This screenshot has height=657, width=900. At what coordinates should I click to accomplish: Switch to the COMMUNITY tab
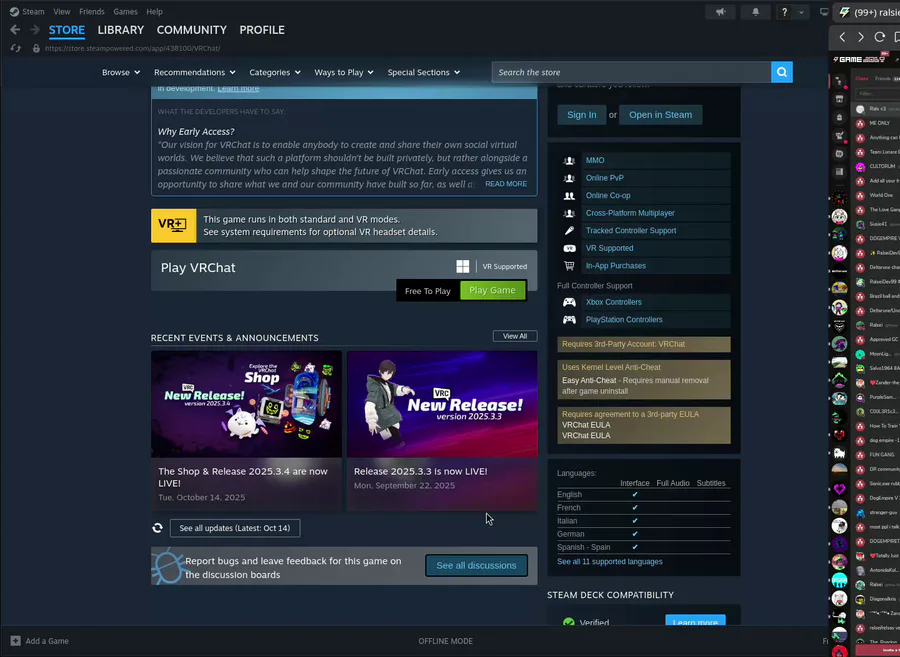(192, 30)
